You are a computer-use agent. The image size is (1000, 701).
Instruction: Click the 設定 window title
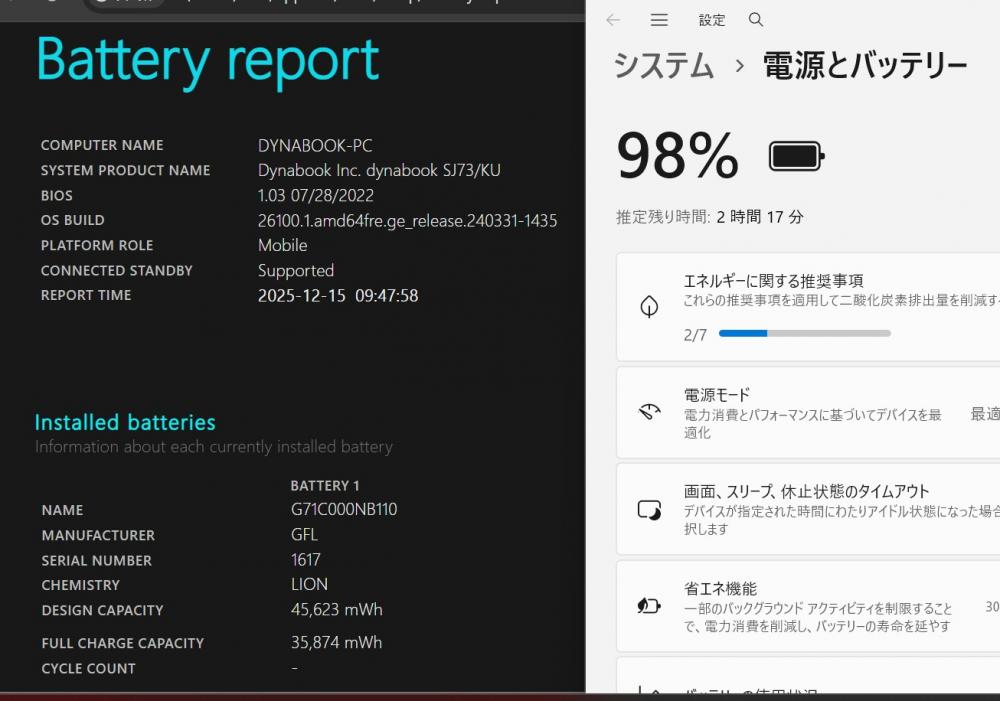[x=712, y=20]
